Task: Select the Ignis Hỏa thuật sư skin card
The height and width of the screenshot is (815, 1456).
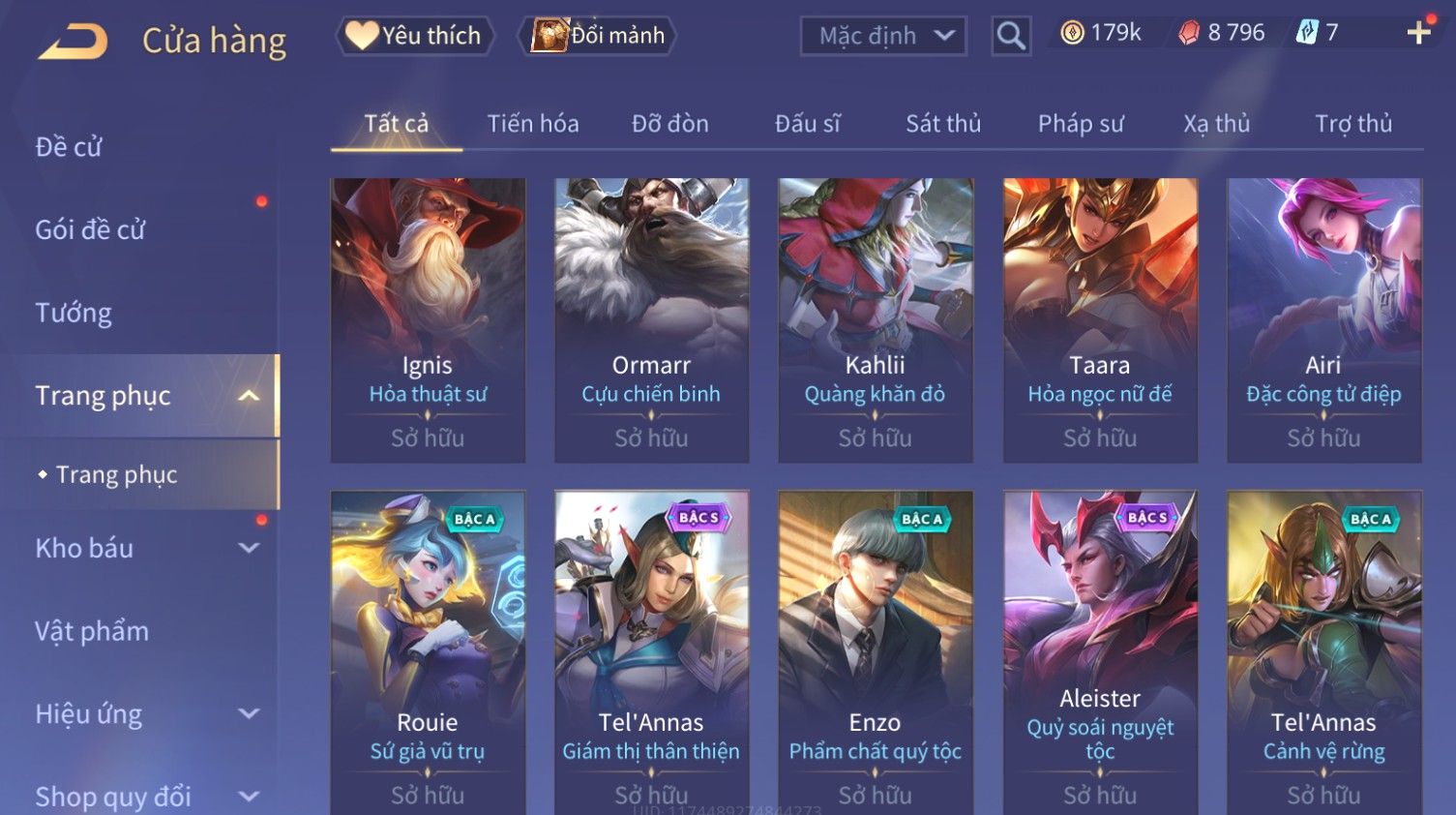Action: [428, 319]
